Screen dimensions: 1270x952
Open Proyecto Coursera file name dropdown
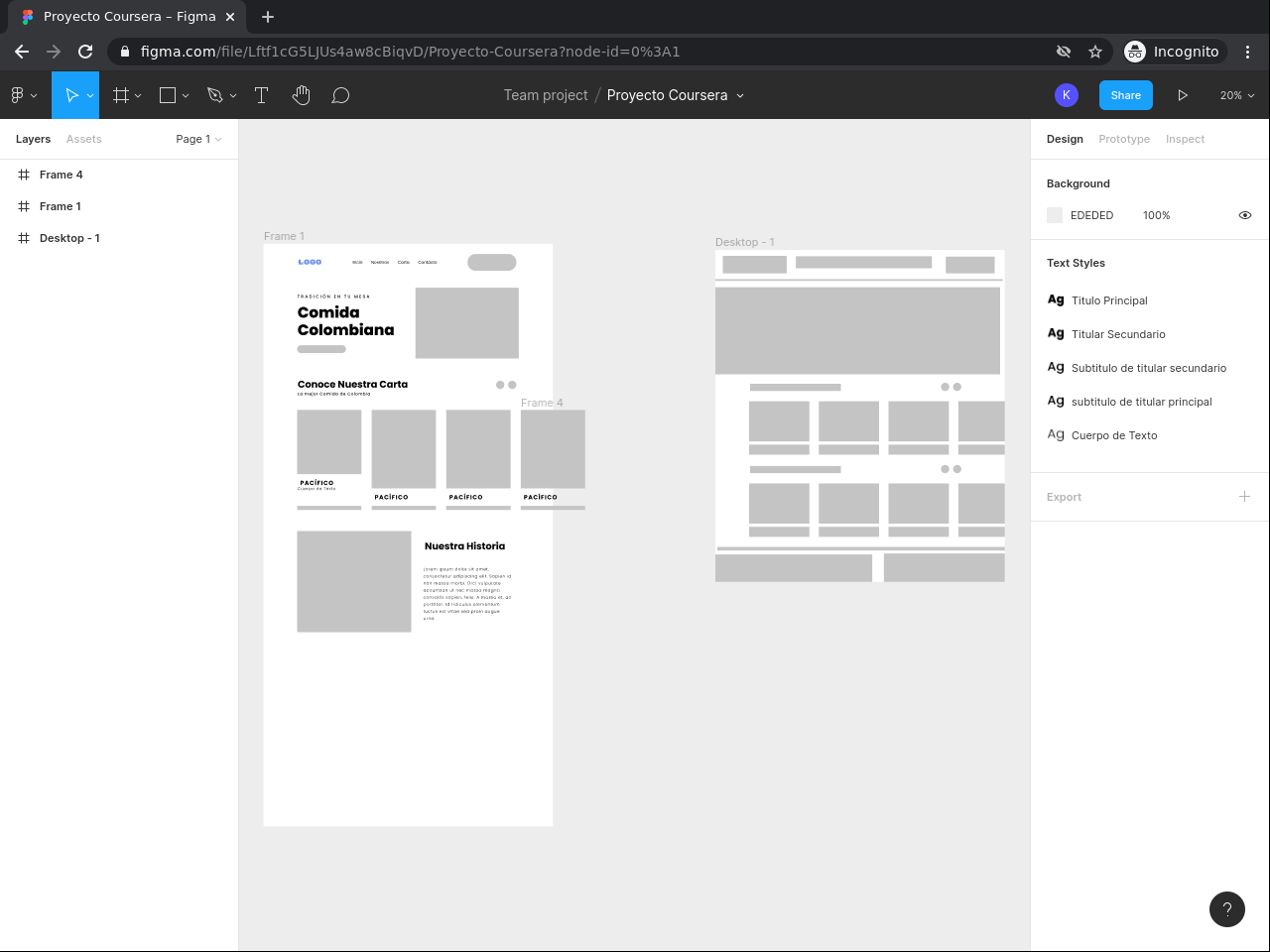pos(675,95)
